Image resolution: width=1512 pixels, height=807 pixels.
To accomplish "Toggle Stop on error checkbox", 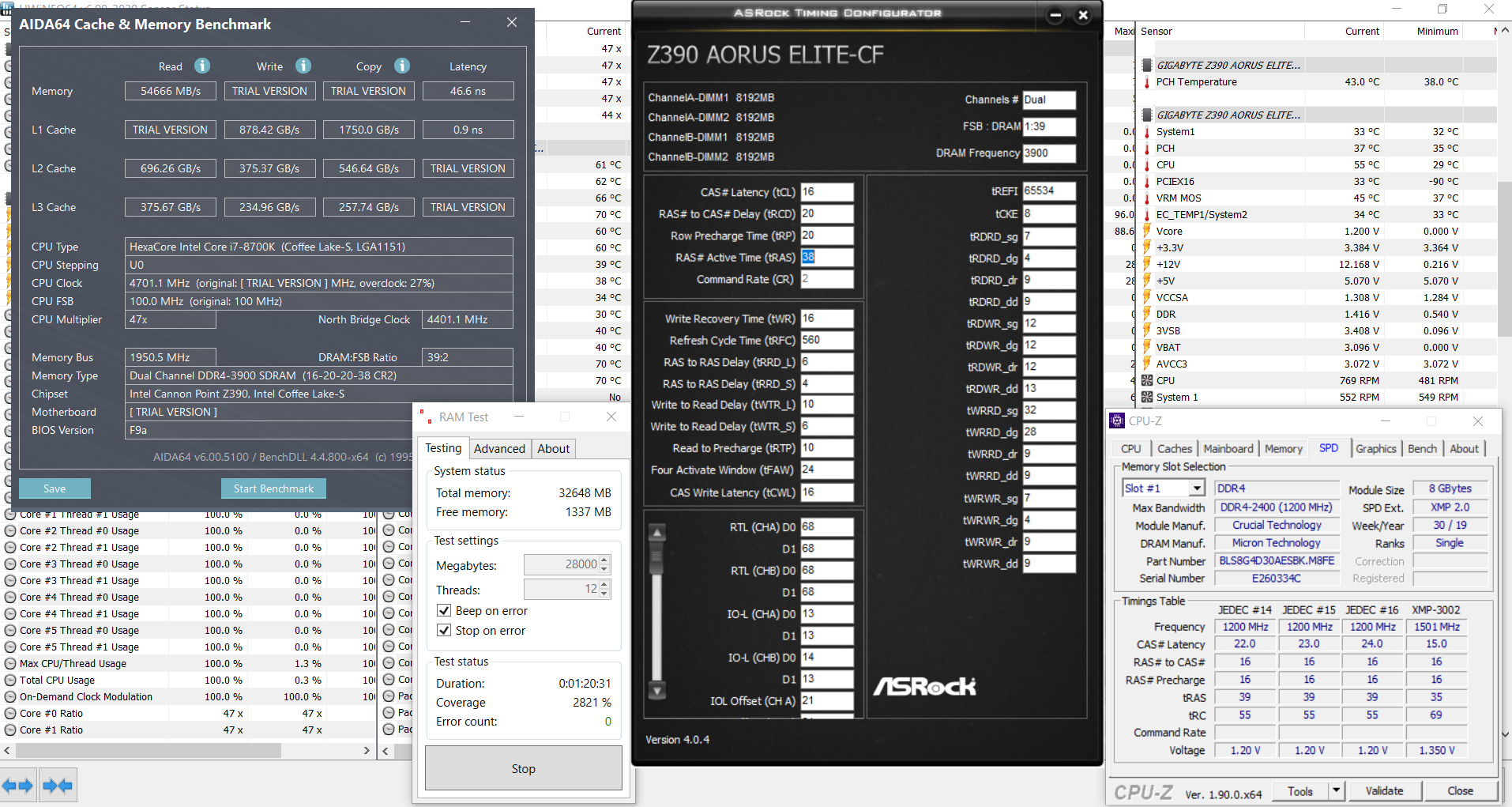I will point(444,631).
